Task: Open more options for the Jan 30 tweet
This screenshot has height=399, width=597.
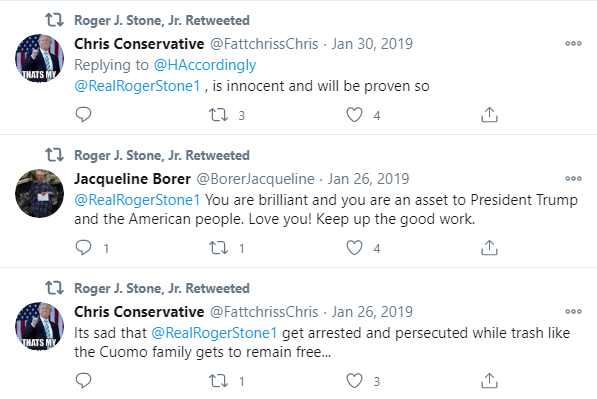Action: click(x=573, y=43)
